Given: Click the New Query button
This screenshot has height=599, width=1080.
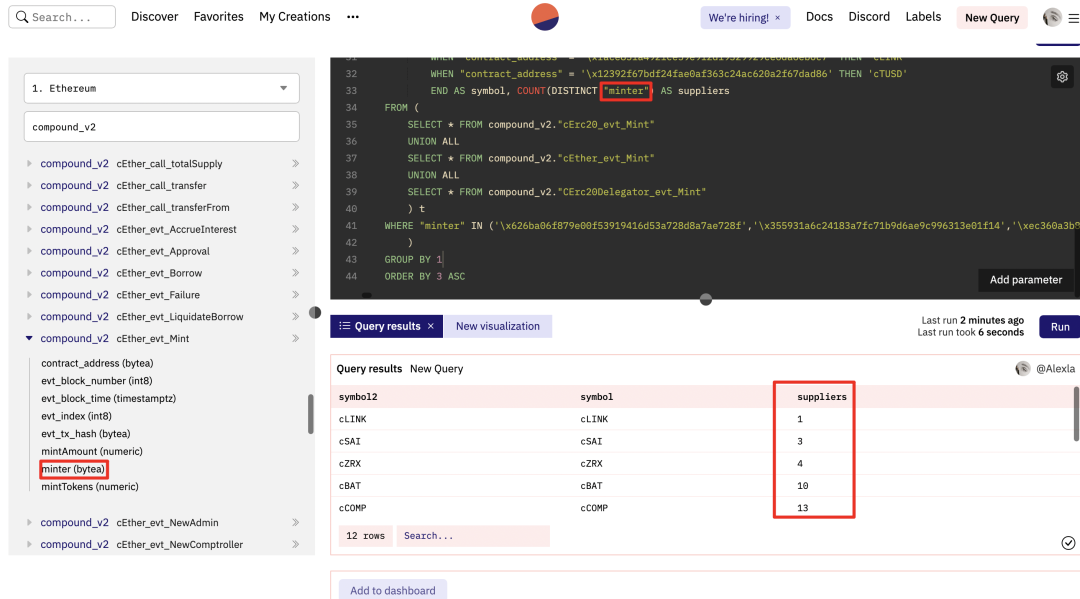Looking at the screenshot, I should 992,18.
